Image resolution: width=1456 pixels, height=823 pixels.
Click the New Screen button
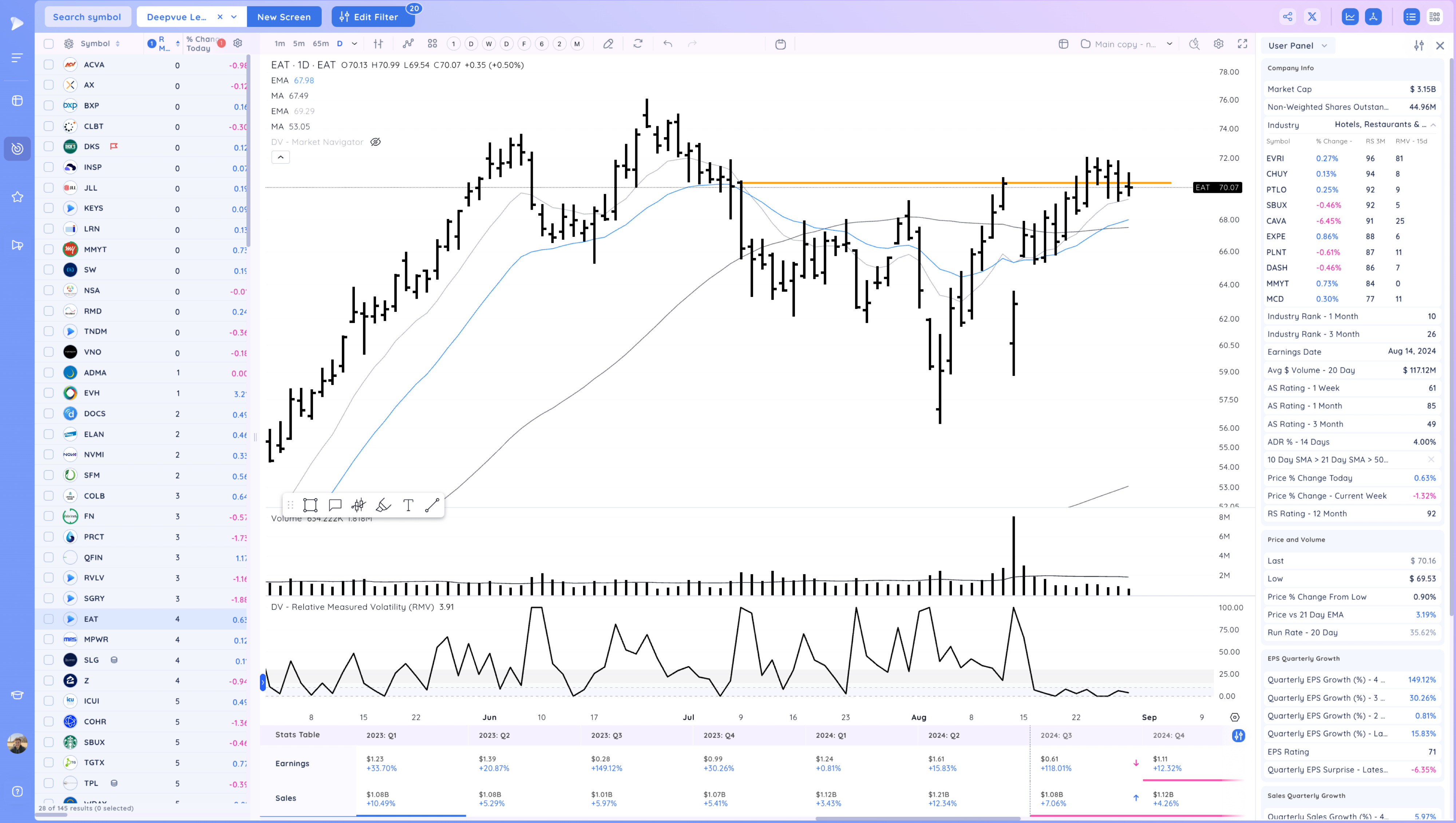click(284, 17)
